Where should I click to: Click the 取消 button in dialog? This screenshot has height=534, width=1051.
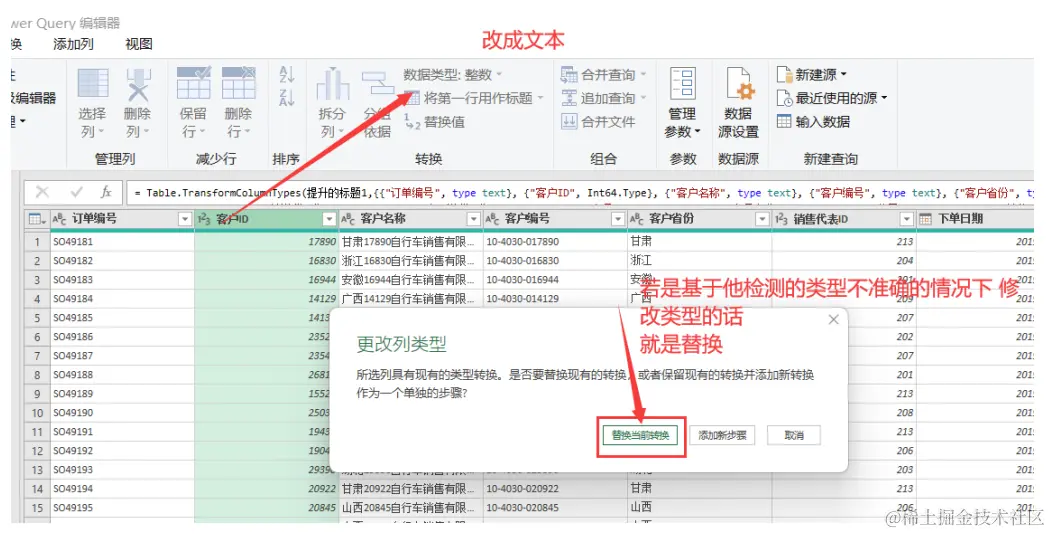point(794,436)
